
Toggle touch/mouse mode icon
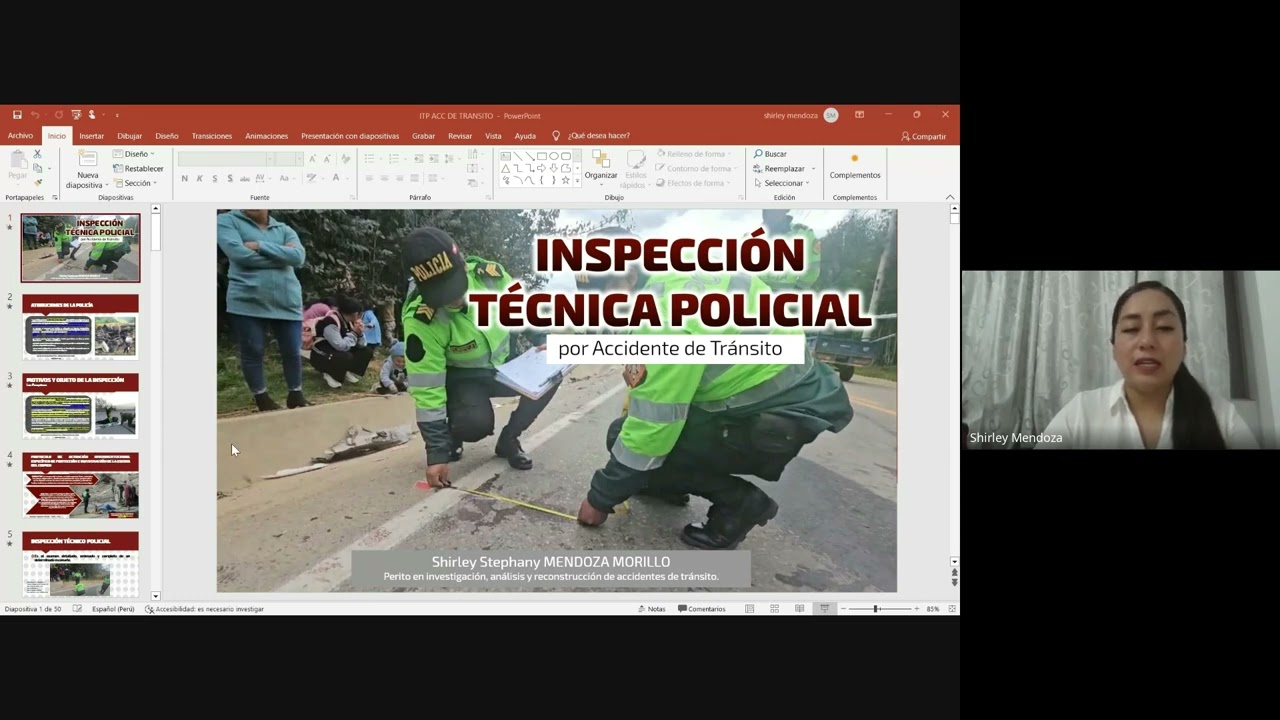pyautogui.click(x=92, y=115)
